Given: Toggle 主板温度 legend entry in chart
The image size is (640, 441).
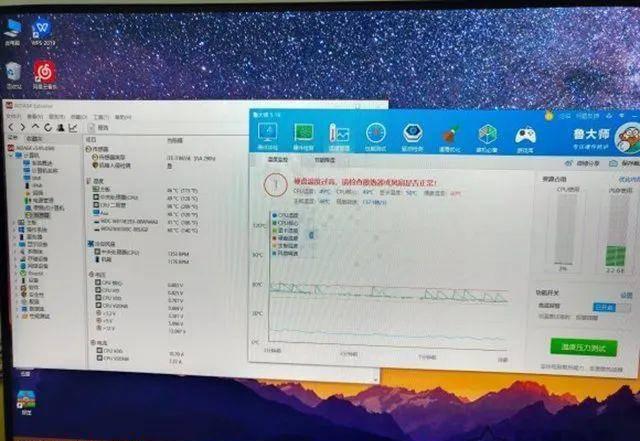Looking at the screenshot, I should [285, 246].
